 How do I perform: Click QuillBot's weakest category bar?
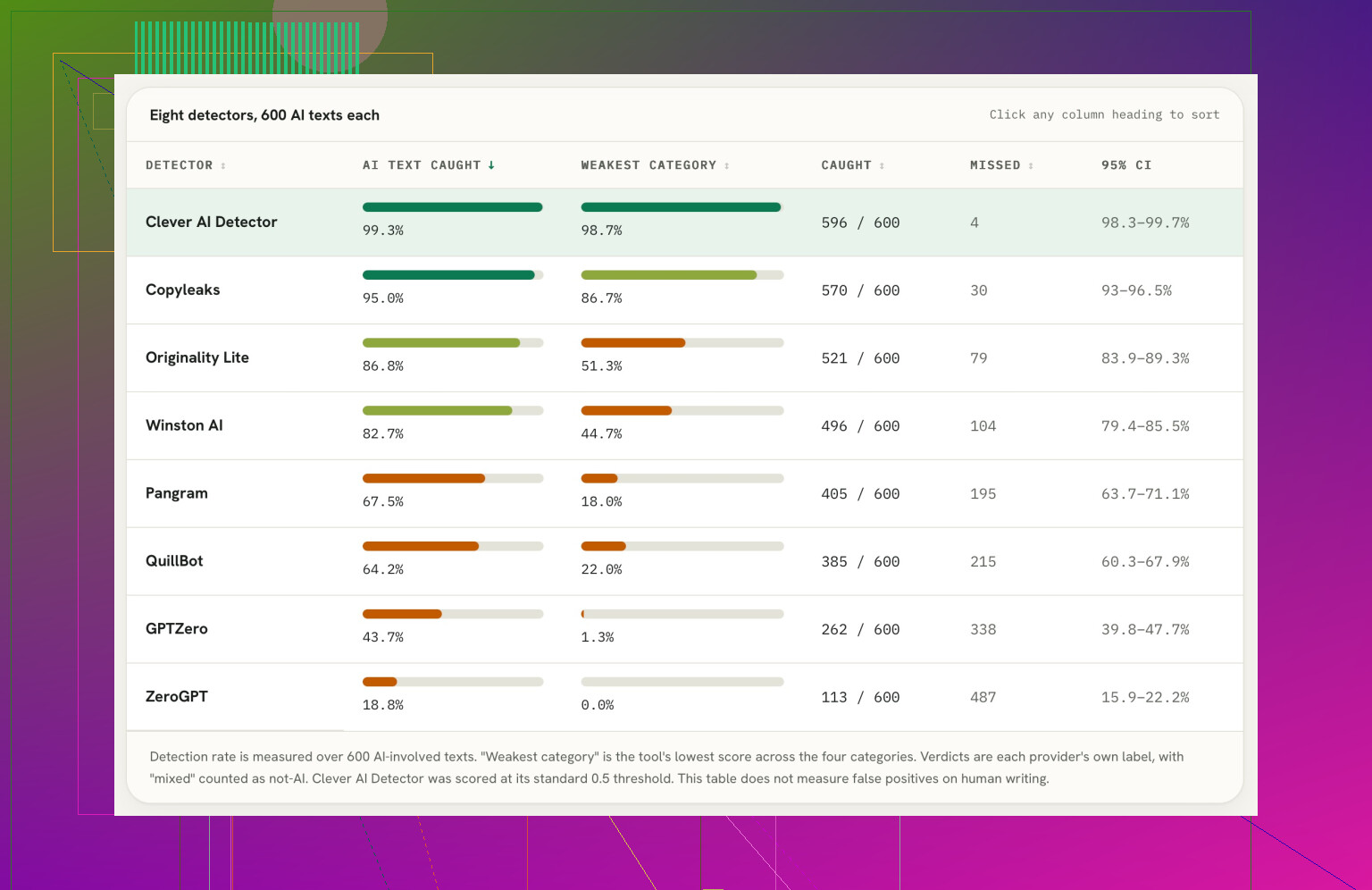click(682, 547)
